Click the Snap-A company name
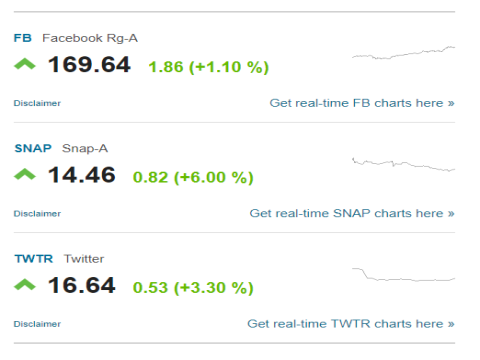This screenshot has height=360, width=480. 85,149
